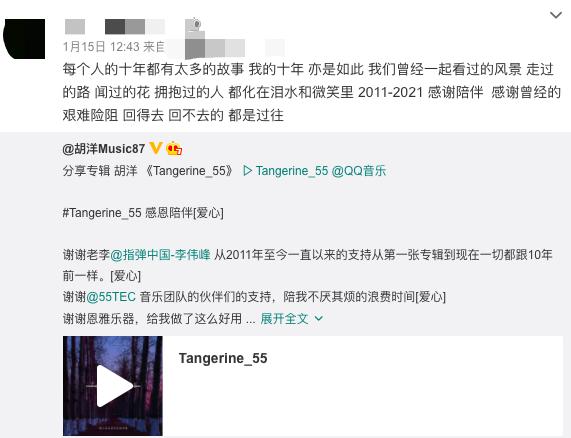Open the Tangerine_55 music card title
The width and height of the screenshot is (571, 438).
pos(223,358)
